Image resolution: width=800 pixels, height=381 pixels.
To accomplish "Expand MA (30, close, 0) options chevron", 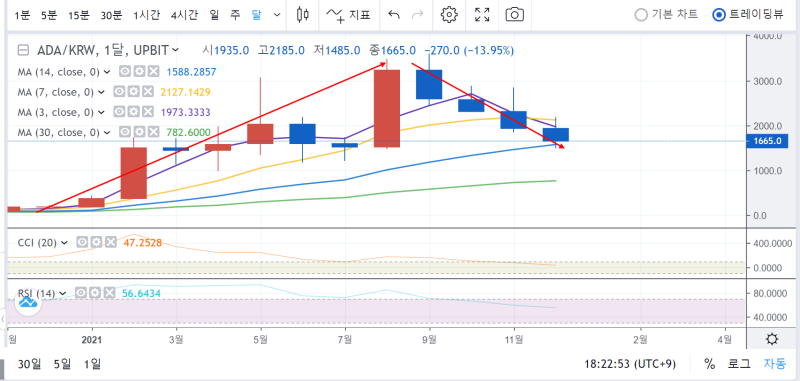I will [107, 132].
